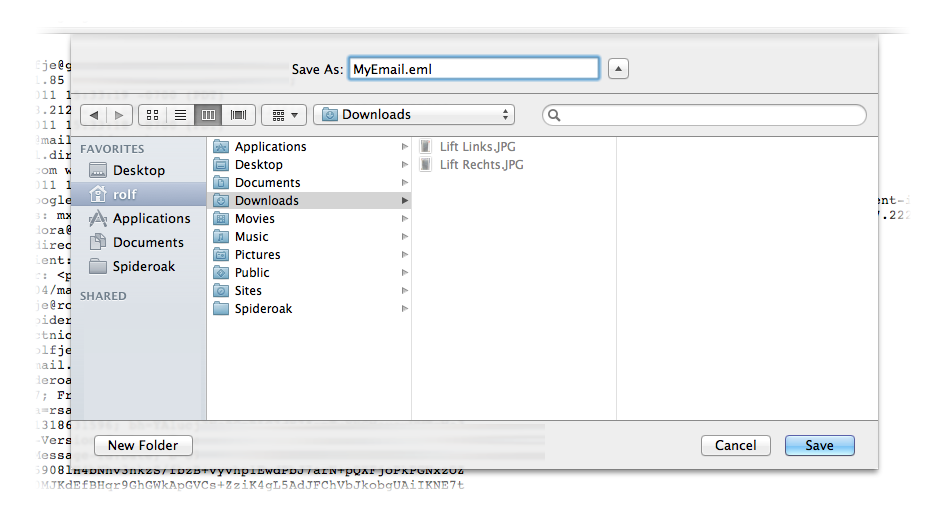Screen dimensions: 938x523
Task: Click the Save As filename field
Action: 473,69
